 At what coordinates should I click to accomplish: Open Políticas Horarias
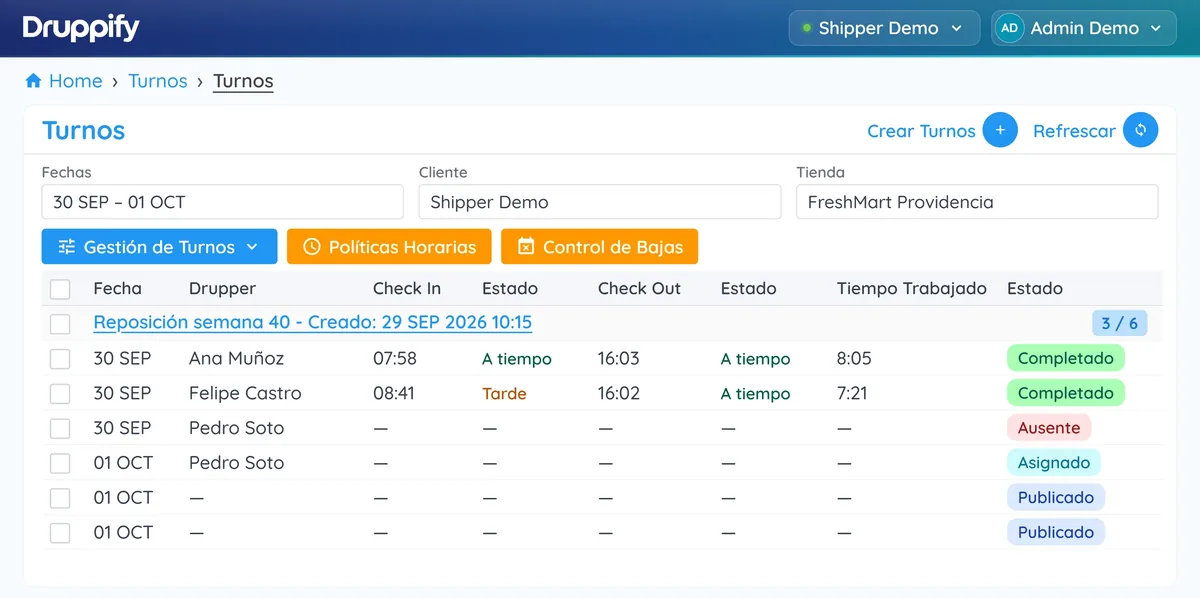389,247
